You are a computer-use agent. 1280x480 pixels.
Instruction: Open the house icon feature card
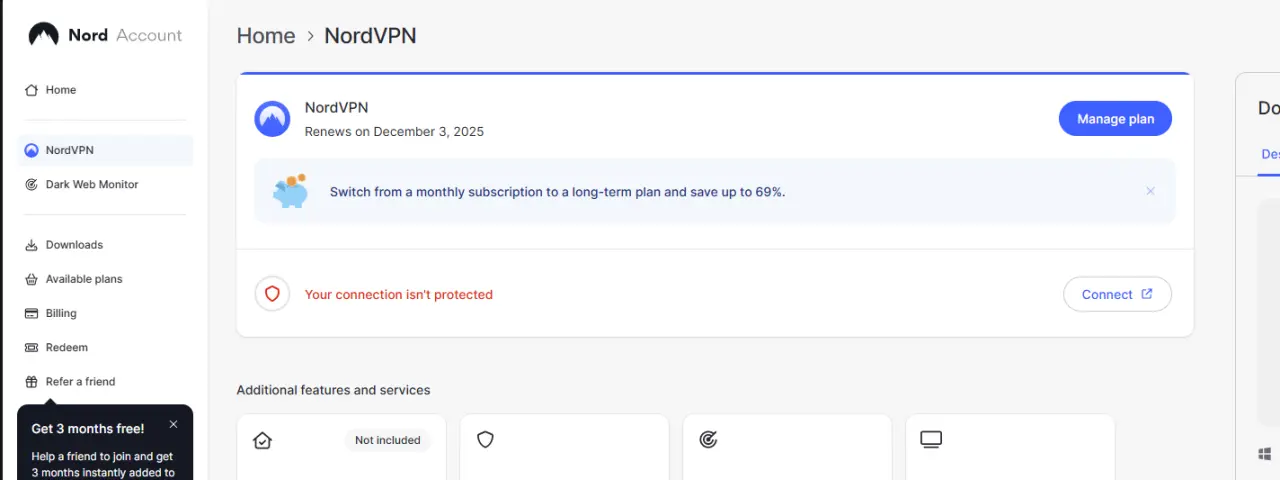[341, 447]
